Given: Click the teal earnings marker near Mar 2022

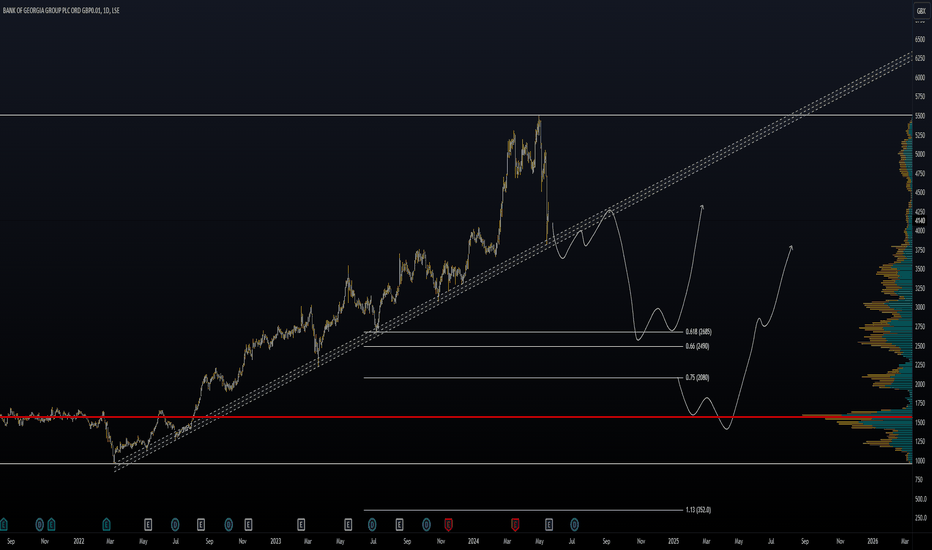Looking at the screenshot, I should pyautogui.click(x=106, y=524).
